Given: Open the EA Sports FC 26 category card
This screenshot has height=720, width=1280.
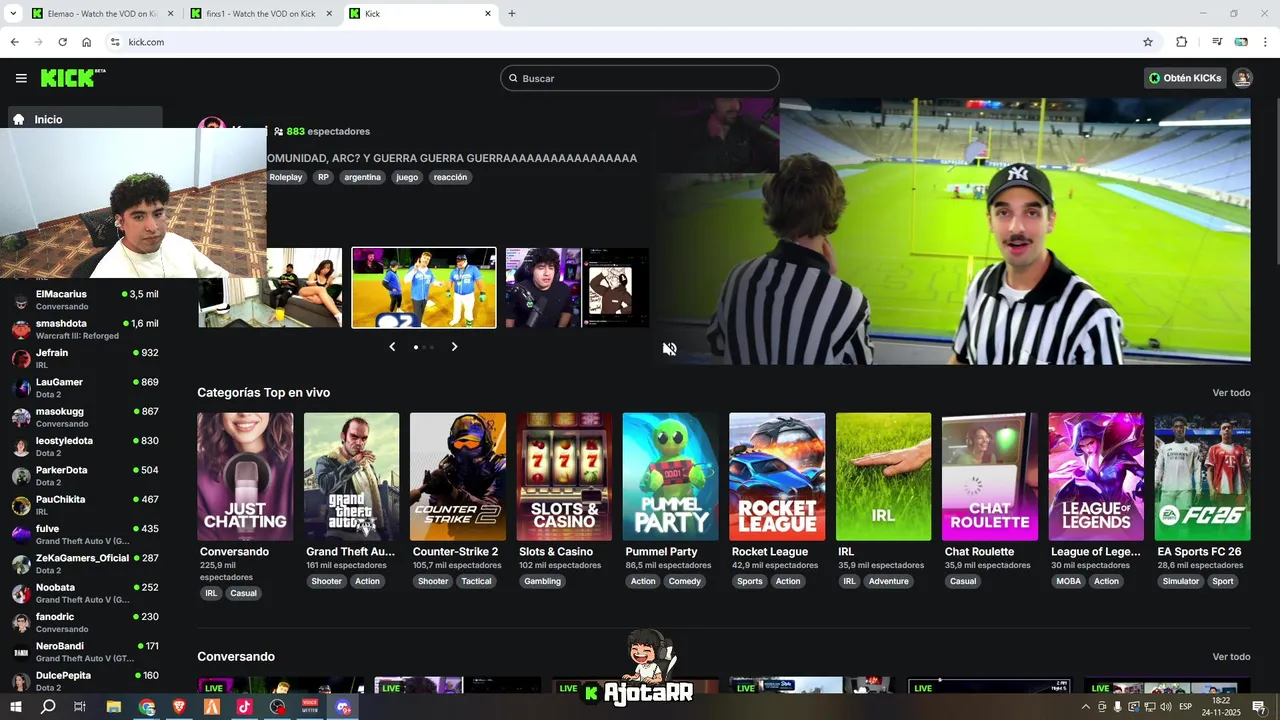Looking at the screenshot, I should 1202,477.
